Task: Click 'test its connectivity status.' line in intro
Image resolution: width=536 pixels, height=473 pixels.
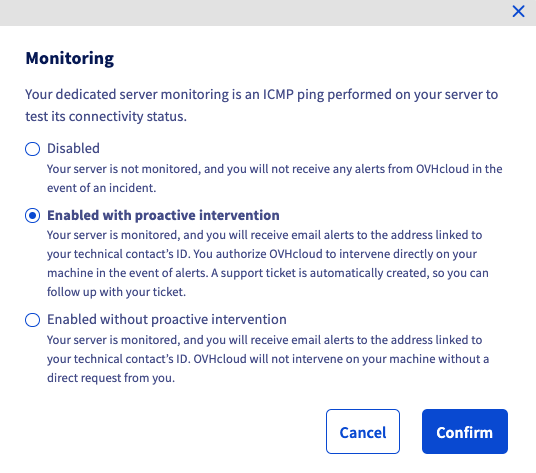Action: (x=106, y=117)
